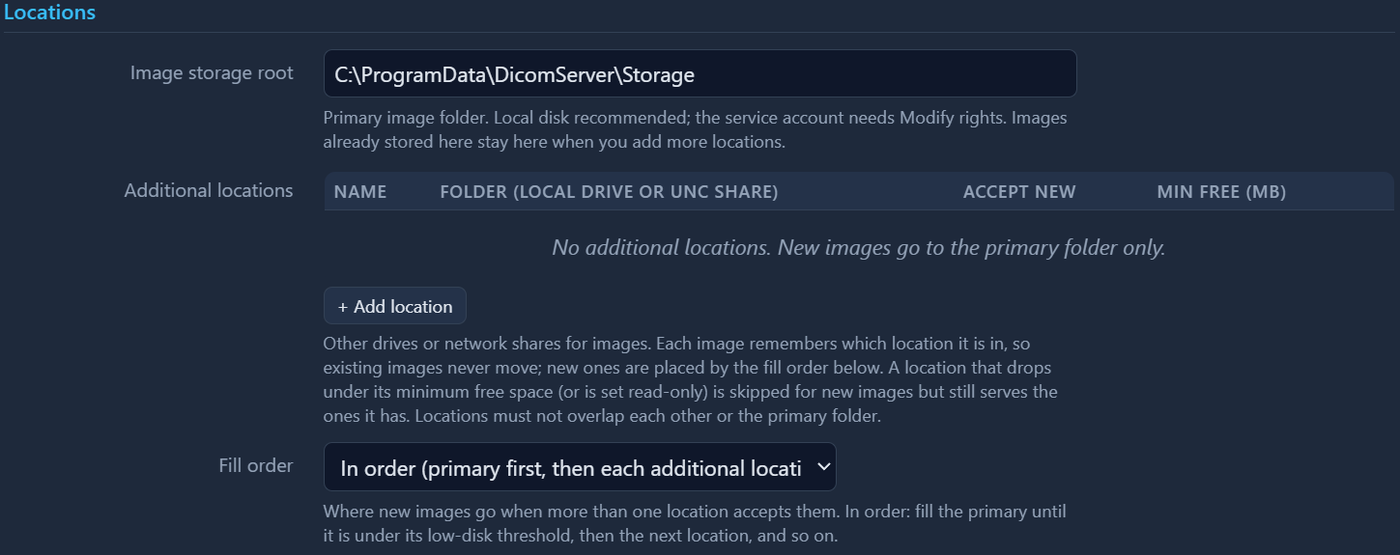1400x555 pixels.
Task: Click the 'Where new images go' help text
Action: 695,524
